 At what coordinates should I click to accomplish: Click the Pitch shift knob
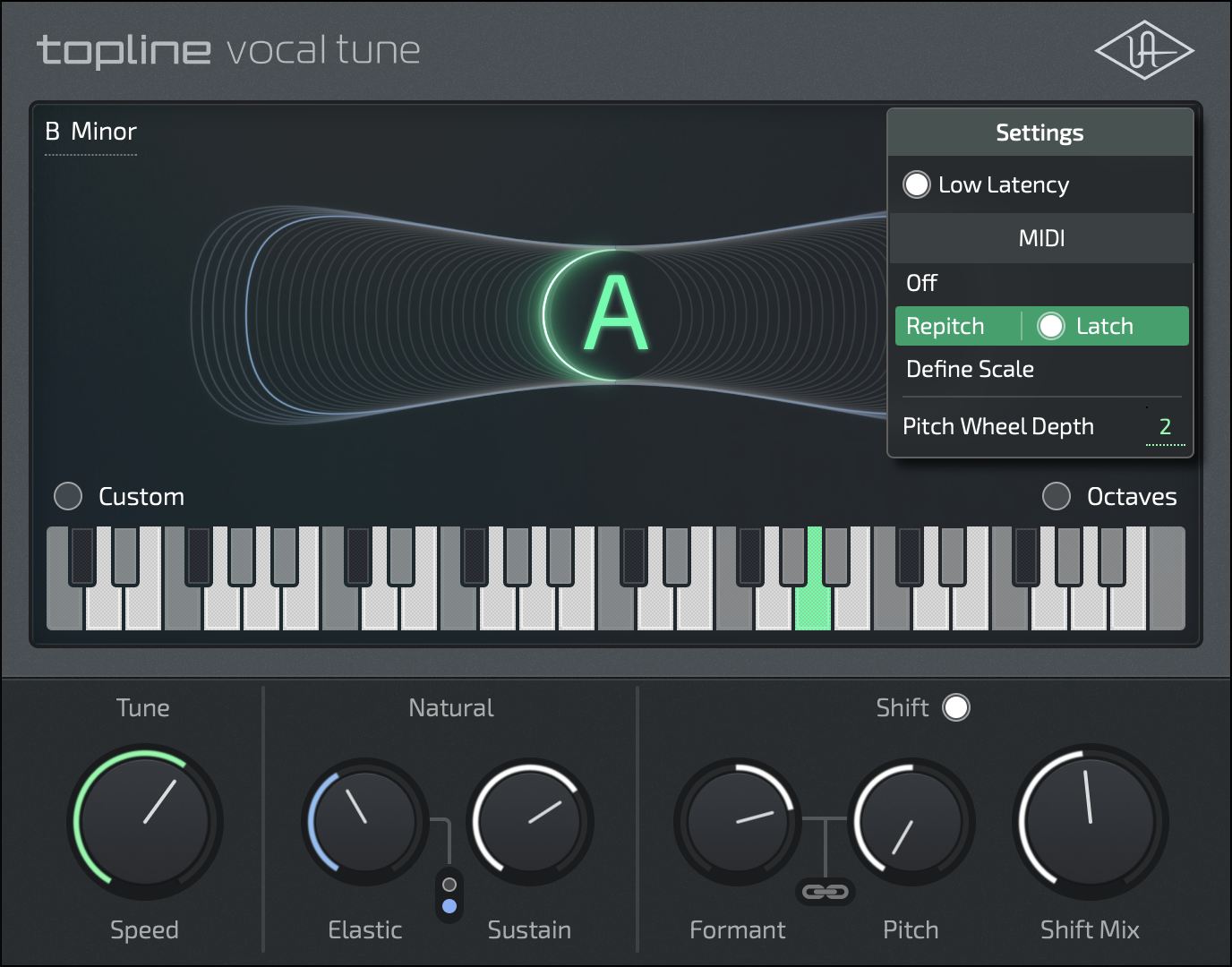(x=911, y=821)
